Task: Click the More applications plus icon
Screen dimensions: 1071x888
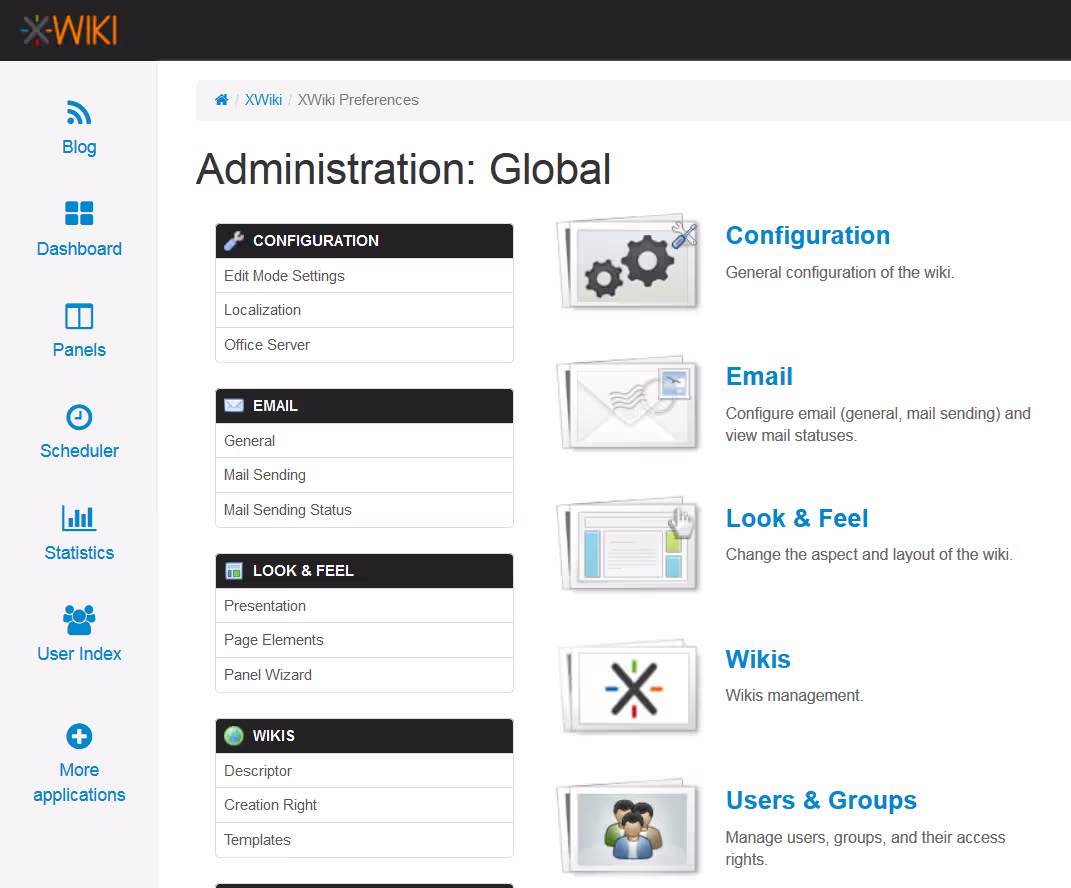Action: click(x=79, y=737)
